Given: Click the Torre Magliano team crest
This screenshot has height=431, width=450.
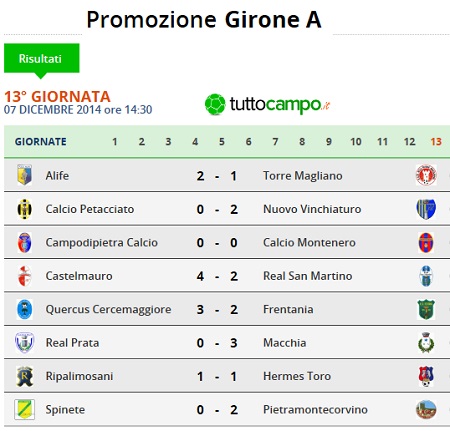Looking at the screenshot, I should pyautogui.click(x=426, y=175).
